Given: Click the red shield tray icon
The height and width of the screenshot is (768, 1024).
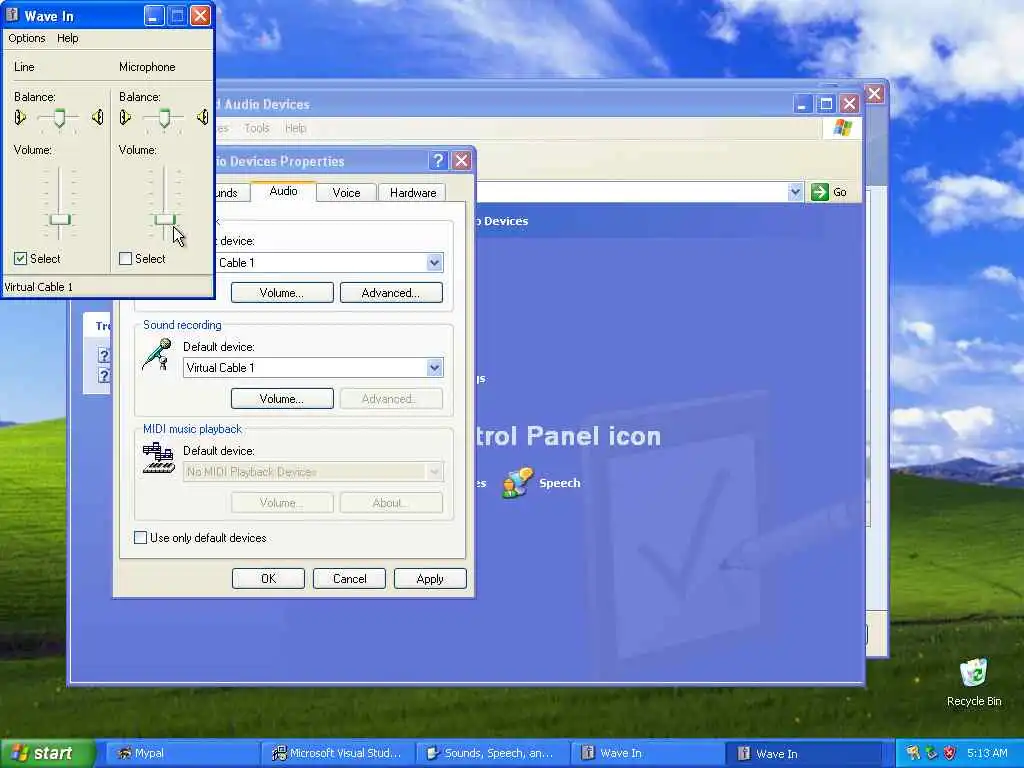Looking at the screenshot, I should tap(950, 753).
